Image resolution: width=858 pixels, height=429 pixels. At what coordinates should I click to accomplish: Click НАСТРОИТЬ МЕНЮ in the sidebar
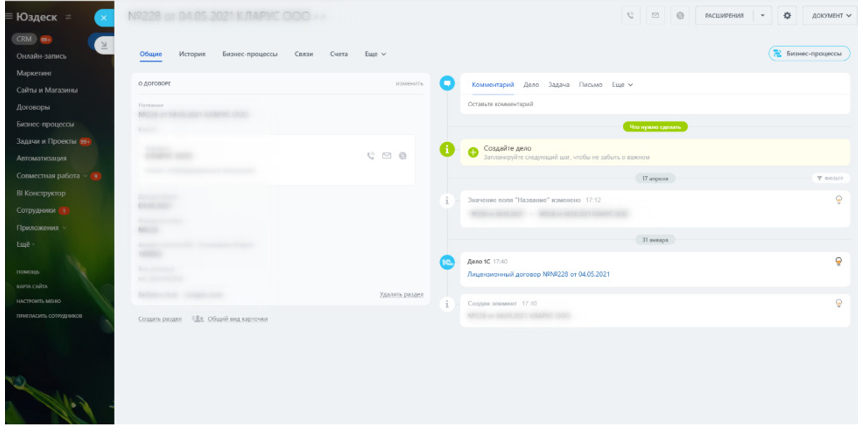[x=39, y=302]
